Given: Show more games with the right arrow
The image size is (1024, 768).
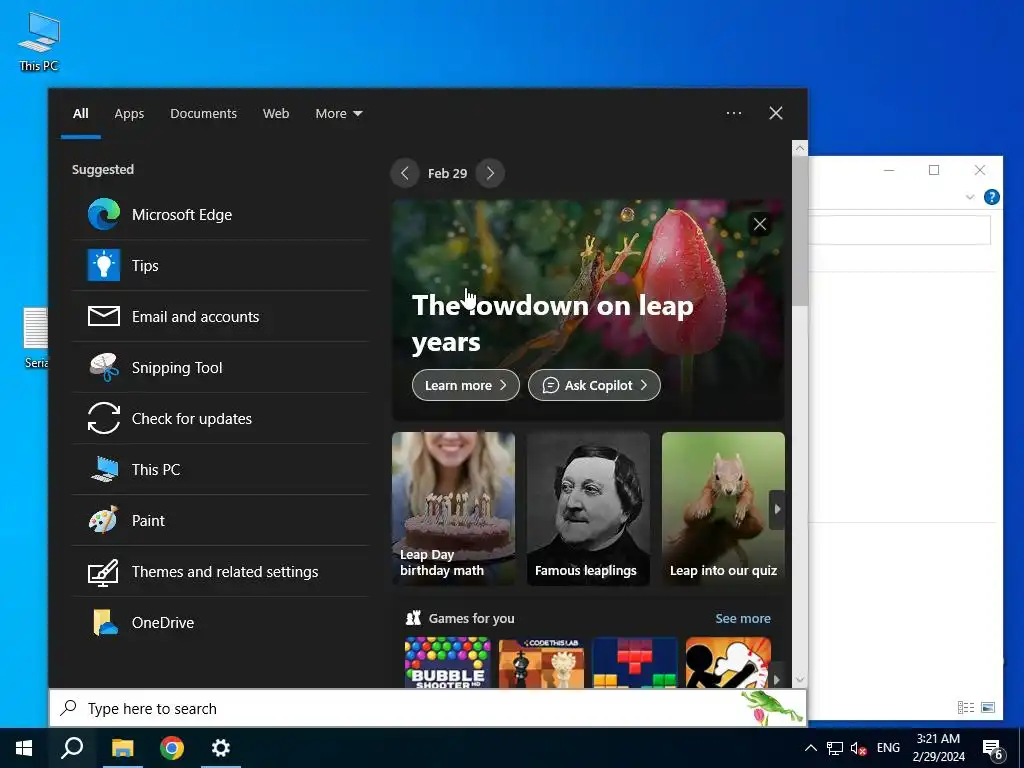Looking at the screenshot, I should tap(777, 680).
